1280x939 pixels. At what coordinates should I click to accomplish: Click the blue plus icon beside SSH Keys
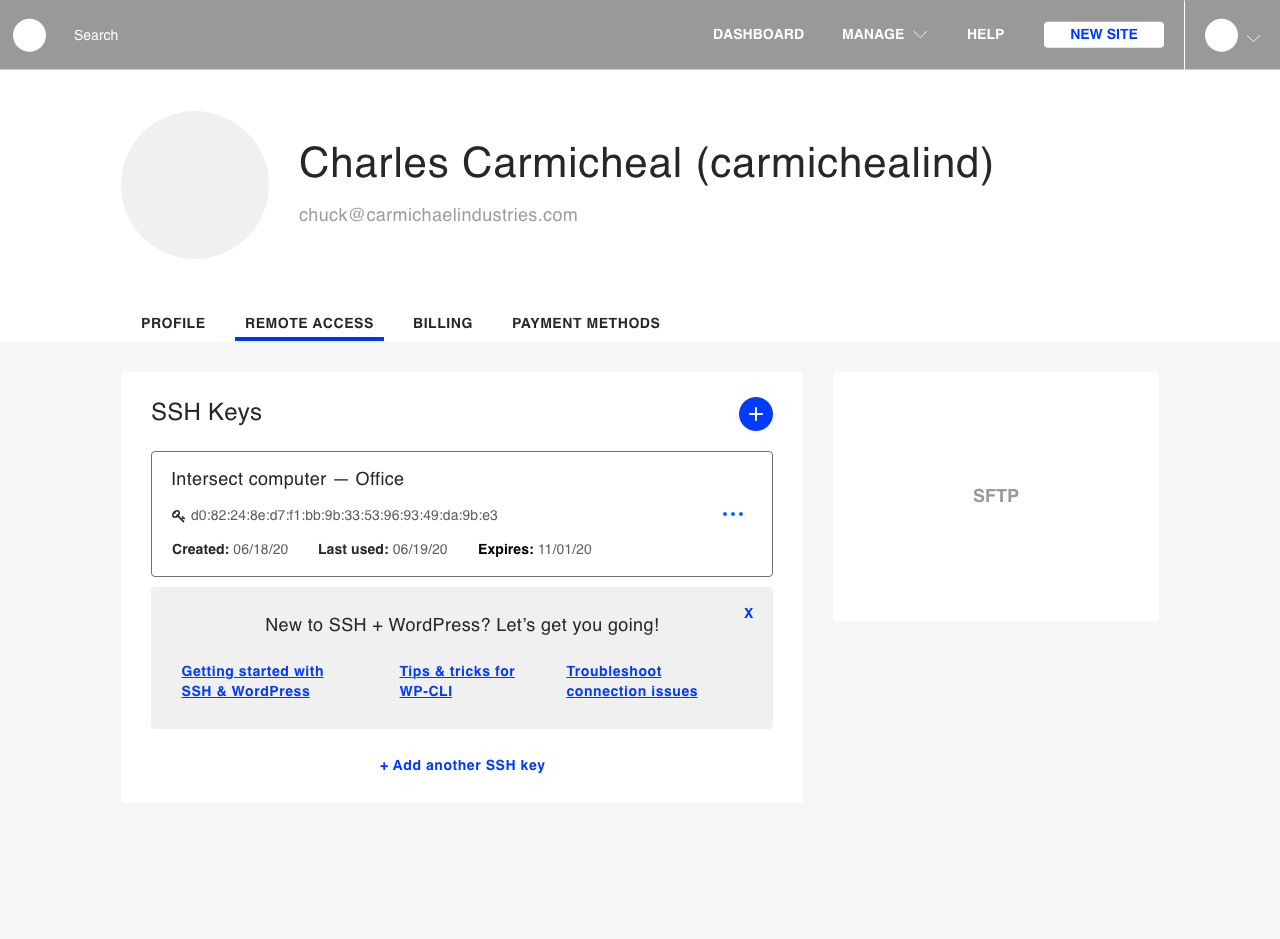click(756, 414)
